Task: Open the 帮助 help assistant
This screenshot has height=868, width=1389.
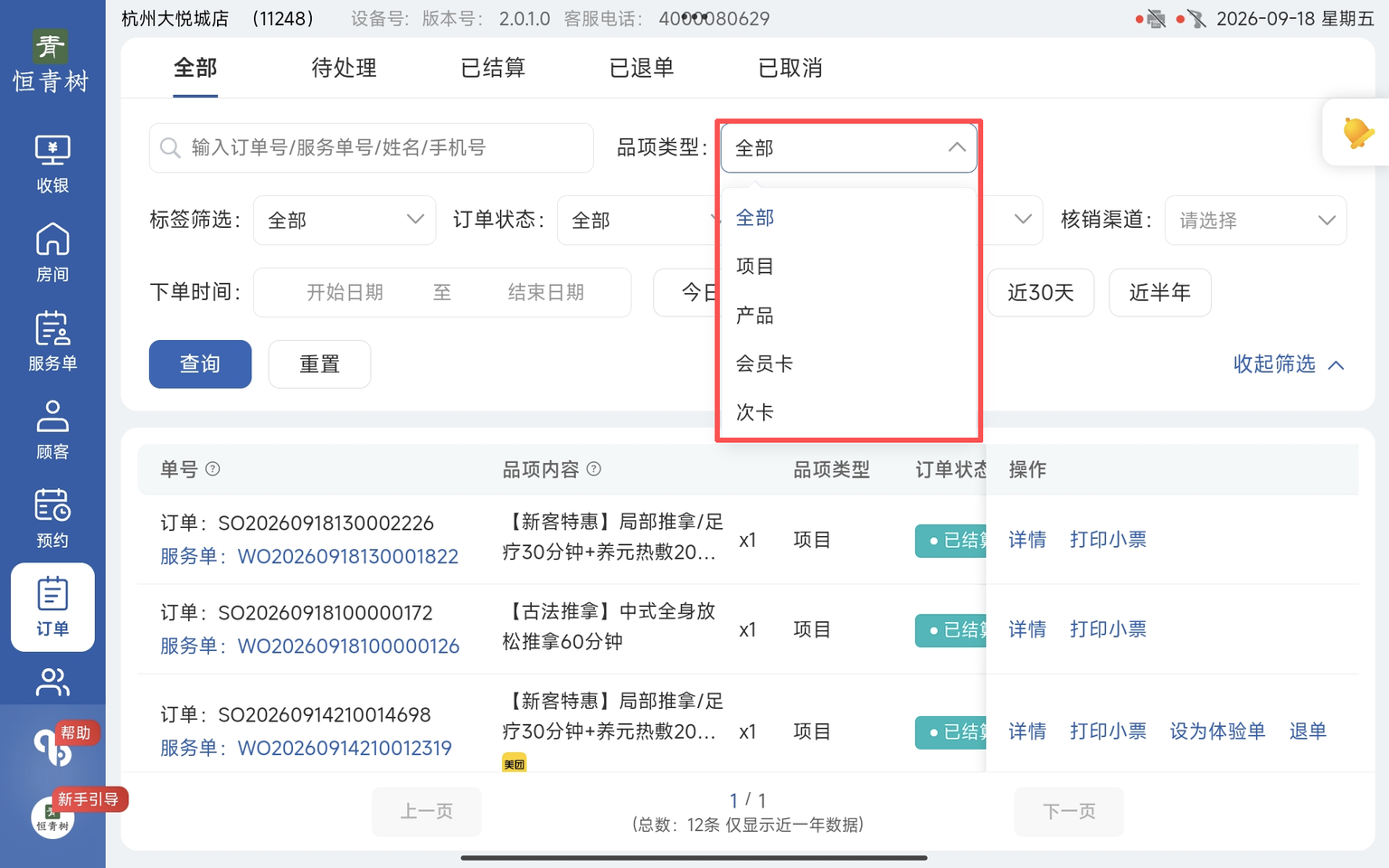Action: click(x=54, y=746)
